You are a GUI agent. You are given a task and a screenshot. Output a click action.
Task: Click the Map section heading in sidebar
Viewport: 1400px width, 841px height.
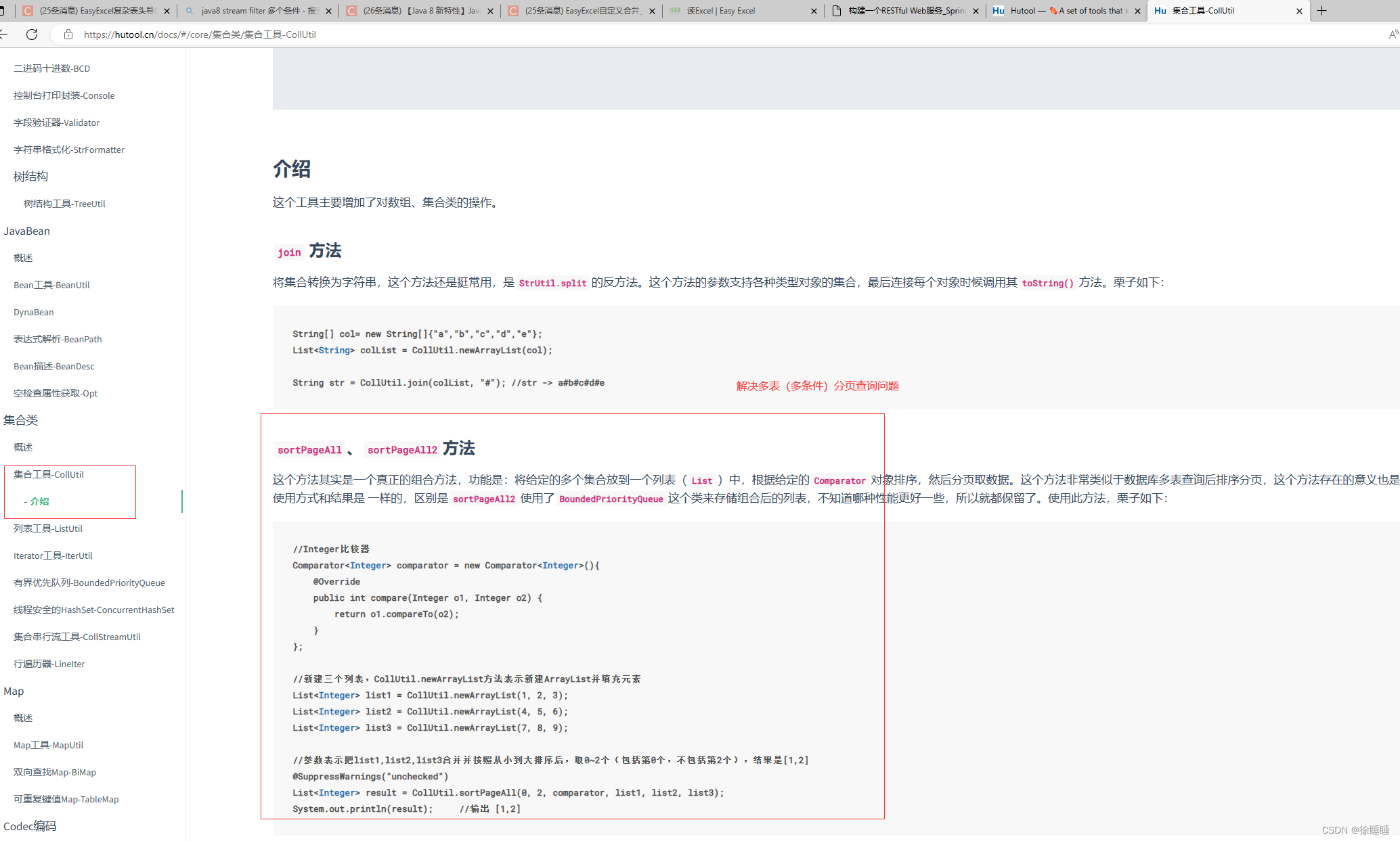(14, 691)
